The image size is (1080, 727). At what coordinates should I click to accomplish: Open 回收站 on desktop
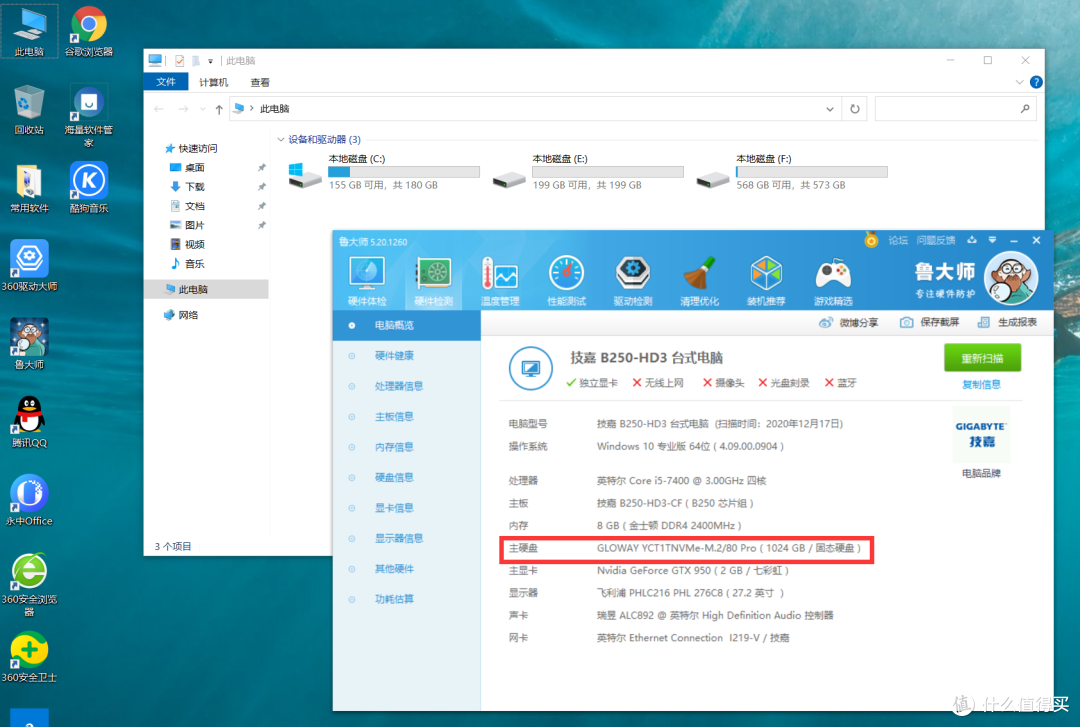coord(29,110)
